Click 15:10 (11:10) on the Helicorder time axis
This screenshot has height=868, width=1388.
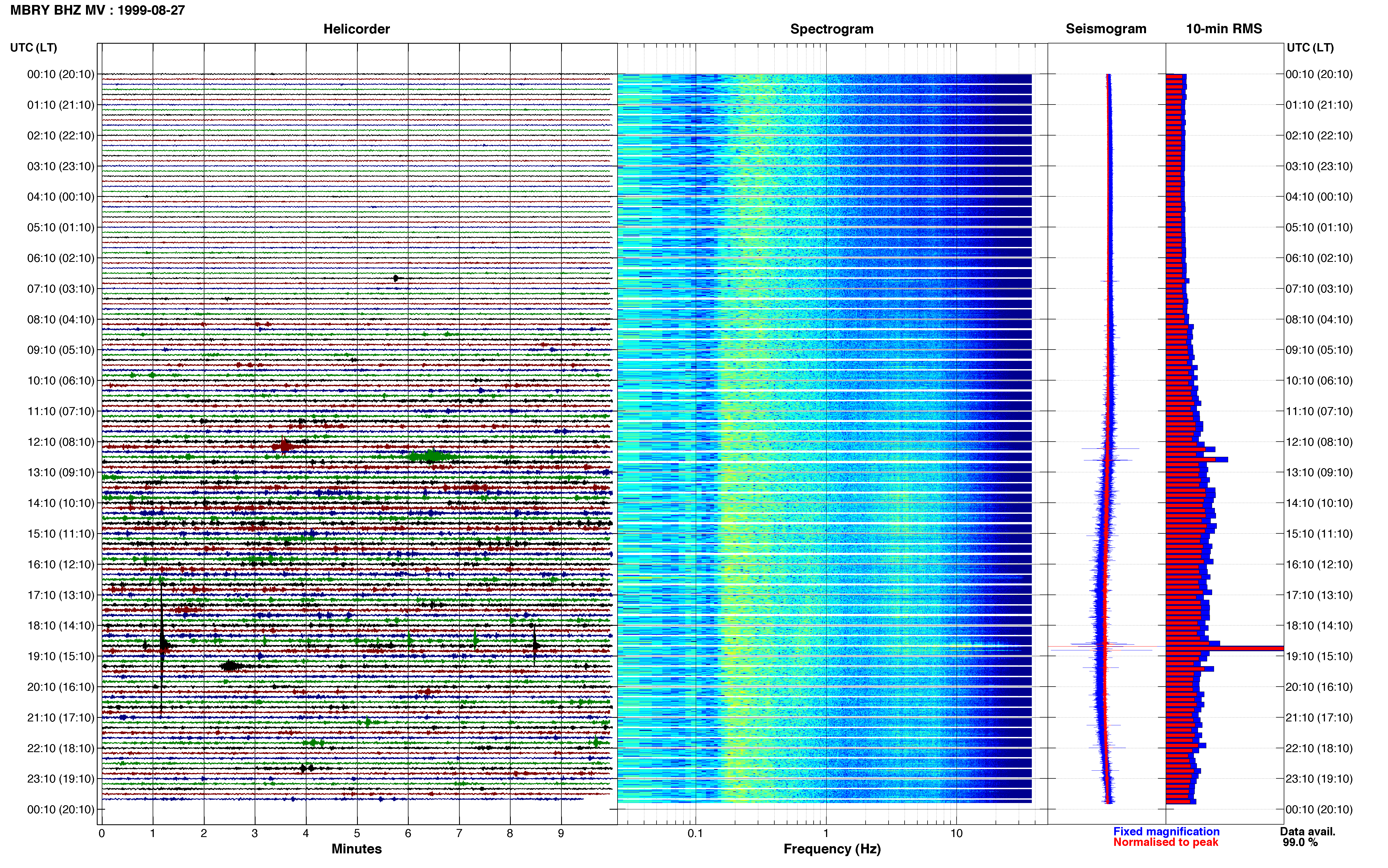pos(61,534)
